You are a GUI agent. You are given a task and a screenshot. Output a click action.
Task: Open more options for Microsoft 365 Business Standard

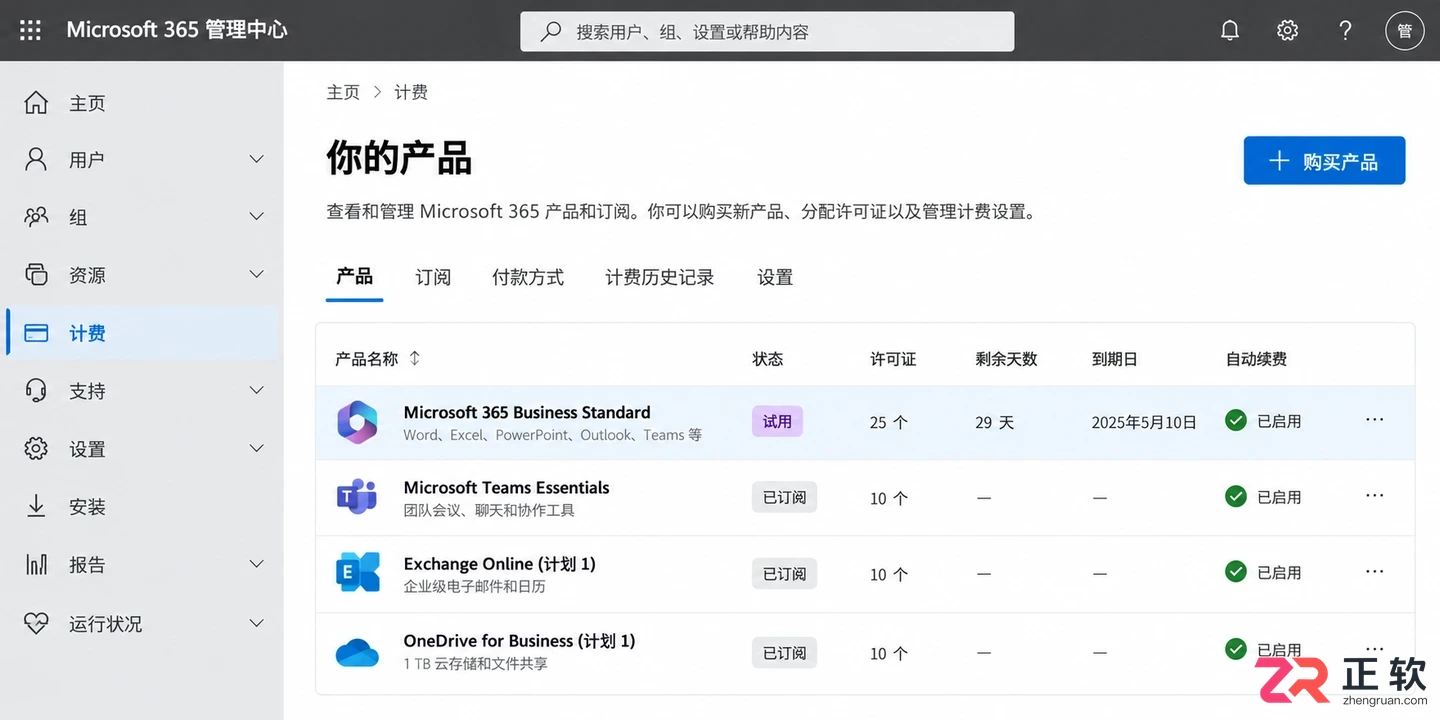(x=1375, y=420)
